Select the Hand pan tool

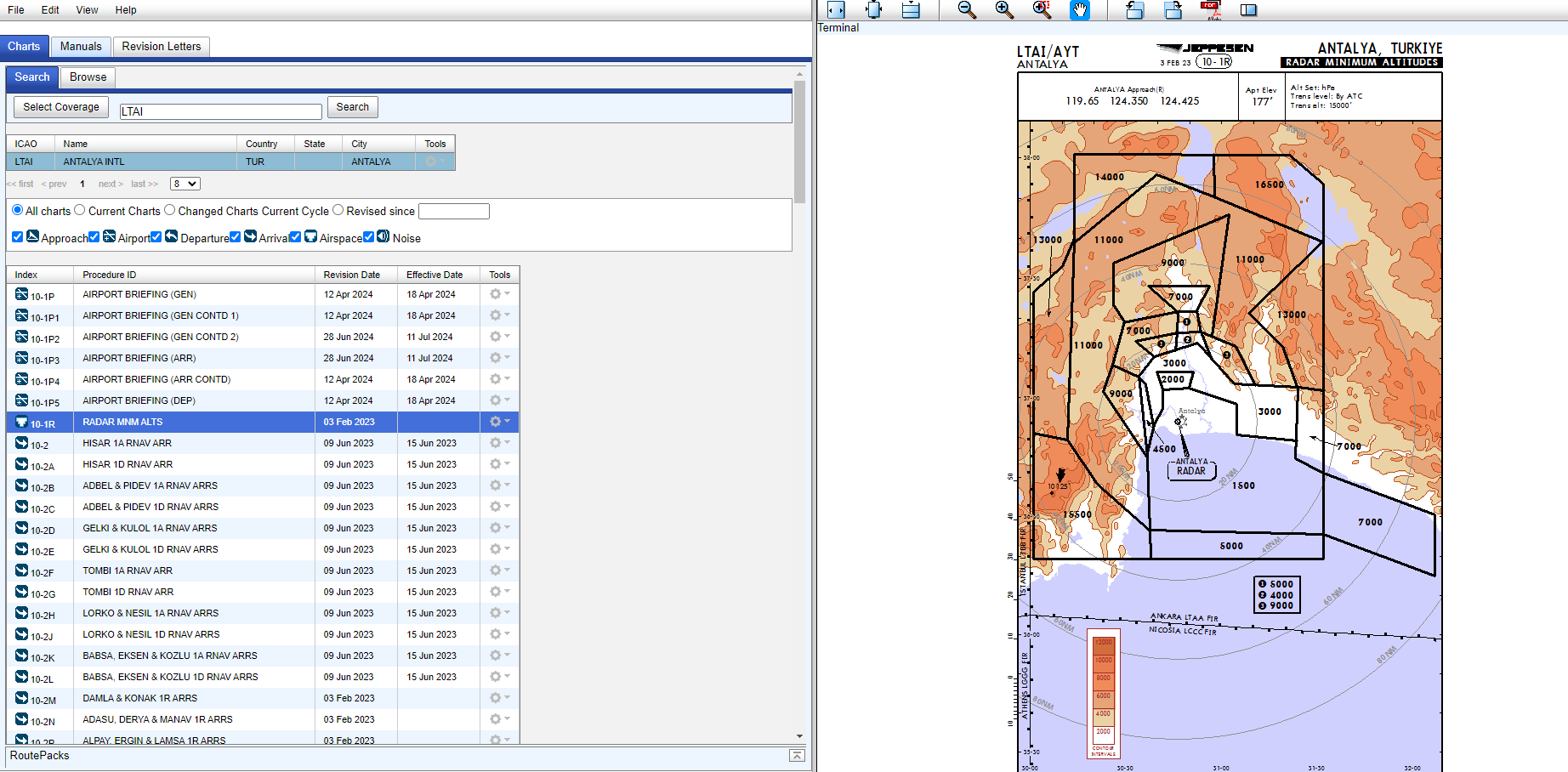pyautogui.click(x=1080, y=10)
